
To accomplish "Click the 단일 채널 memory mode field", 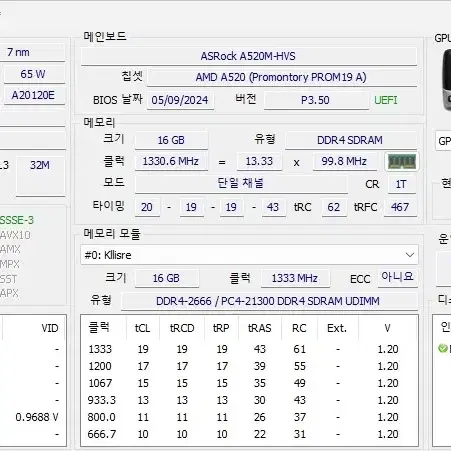I will [241, 183].
